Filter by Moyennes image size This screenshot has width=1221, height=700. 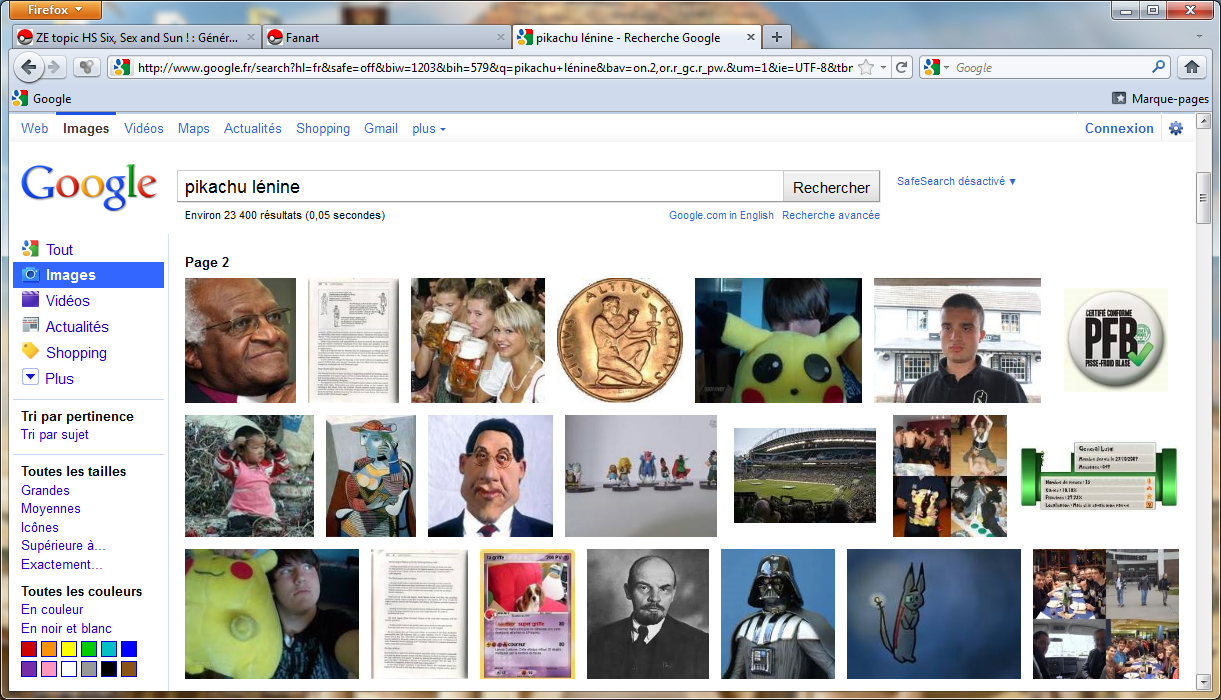coord(51,509)
